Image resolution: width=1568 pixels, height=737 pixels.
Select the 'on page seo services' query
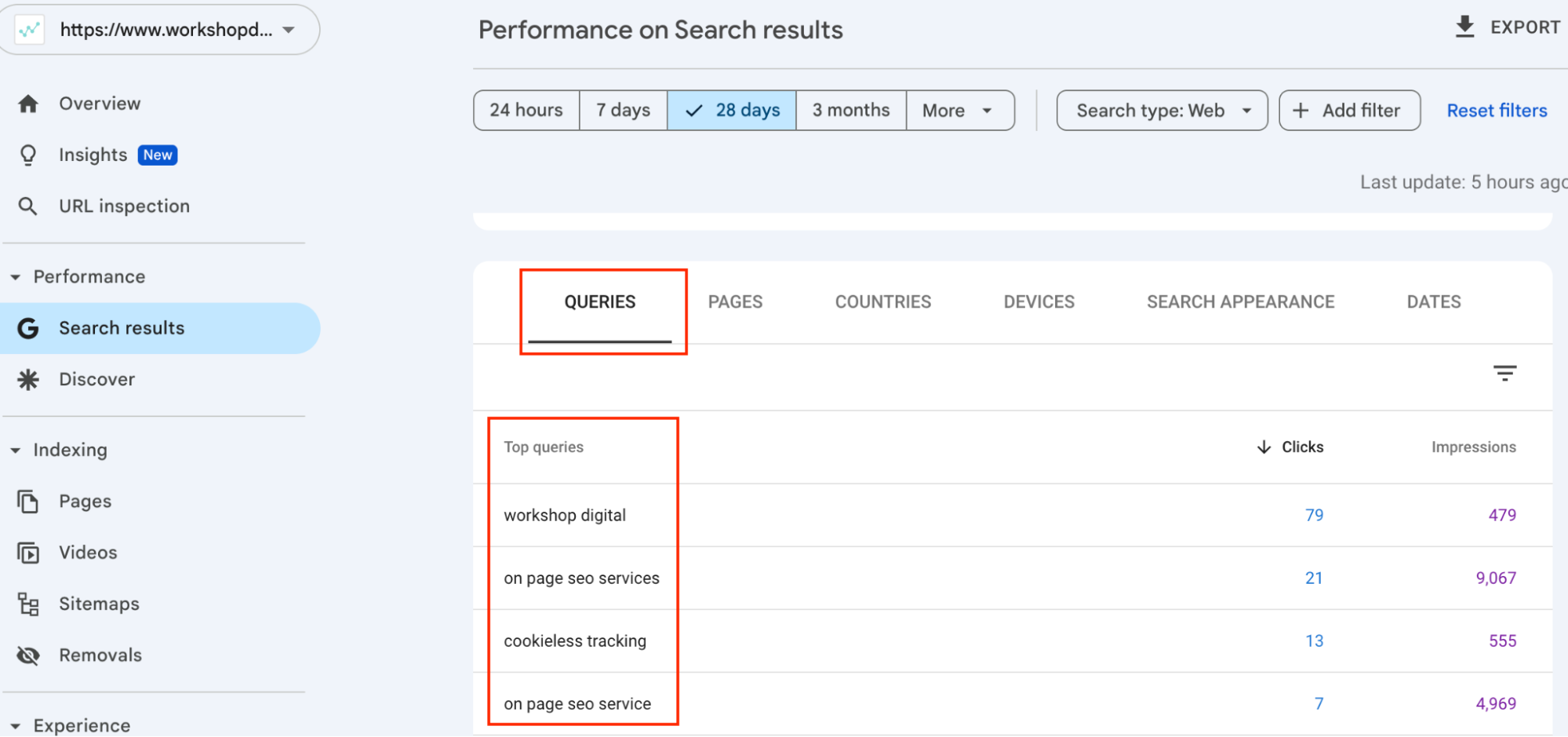(x=581, y=578)
